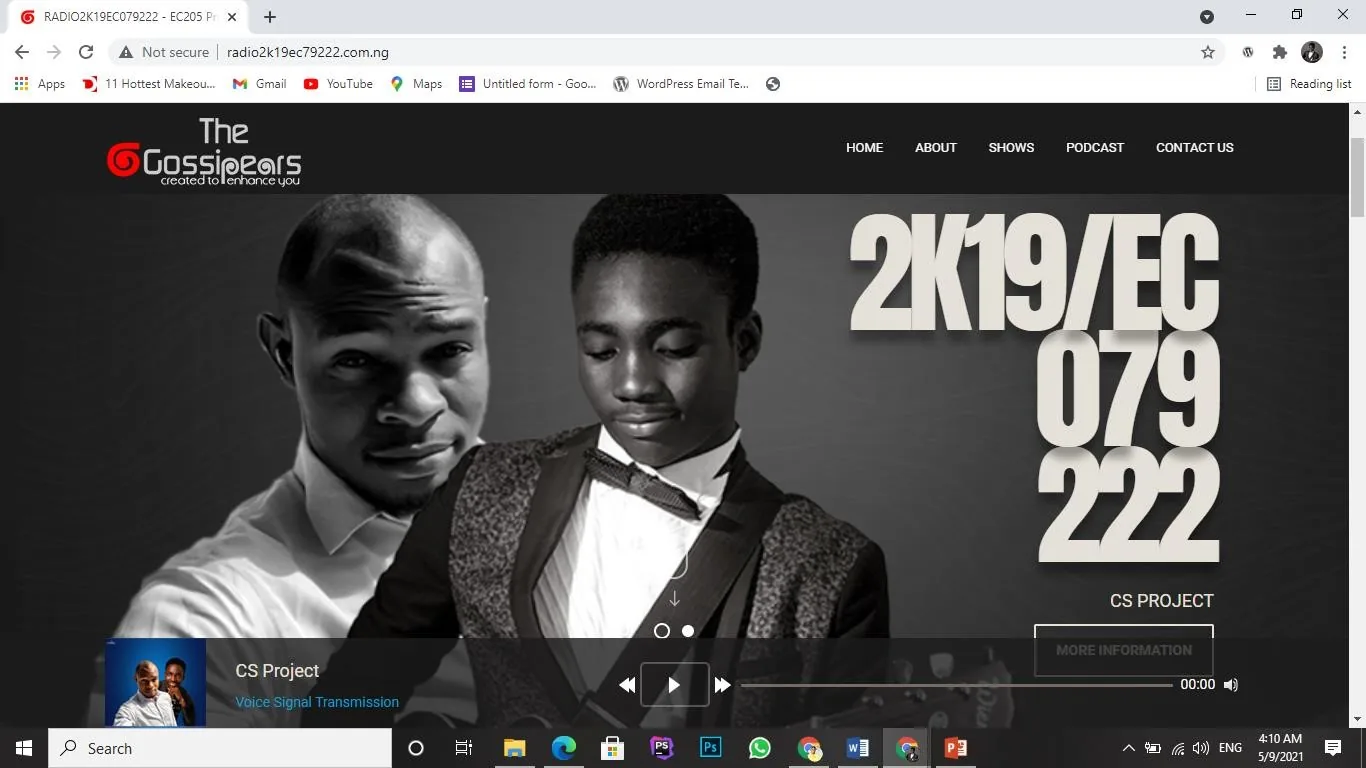Click the Voice Signal Transmission link
The image size is (1366, 768).
click(317, 702)
